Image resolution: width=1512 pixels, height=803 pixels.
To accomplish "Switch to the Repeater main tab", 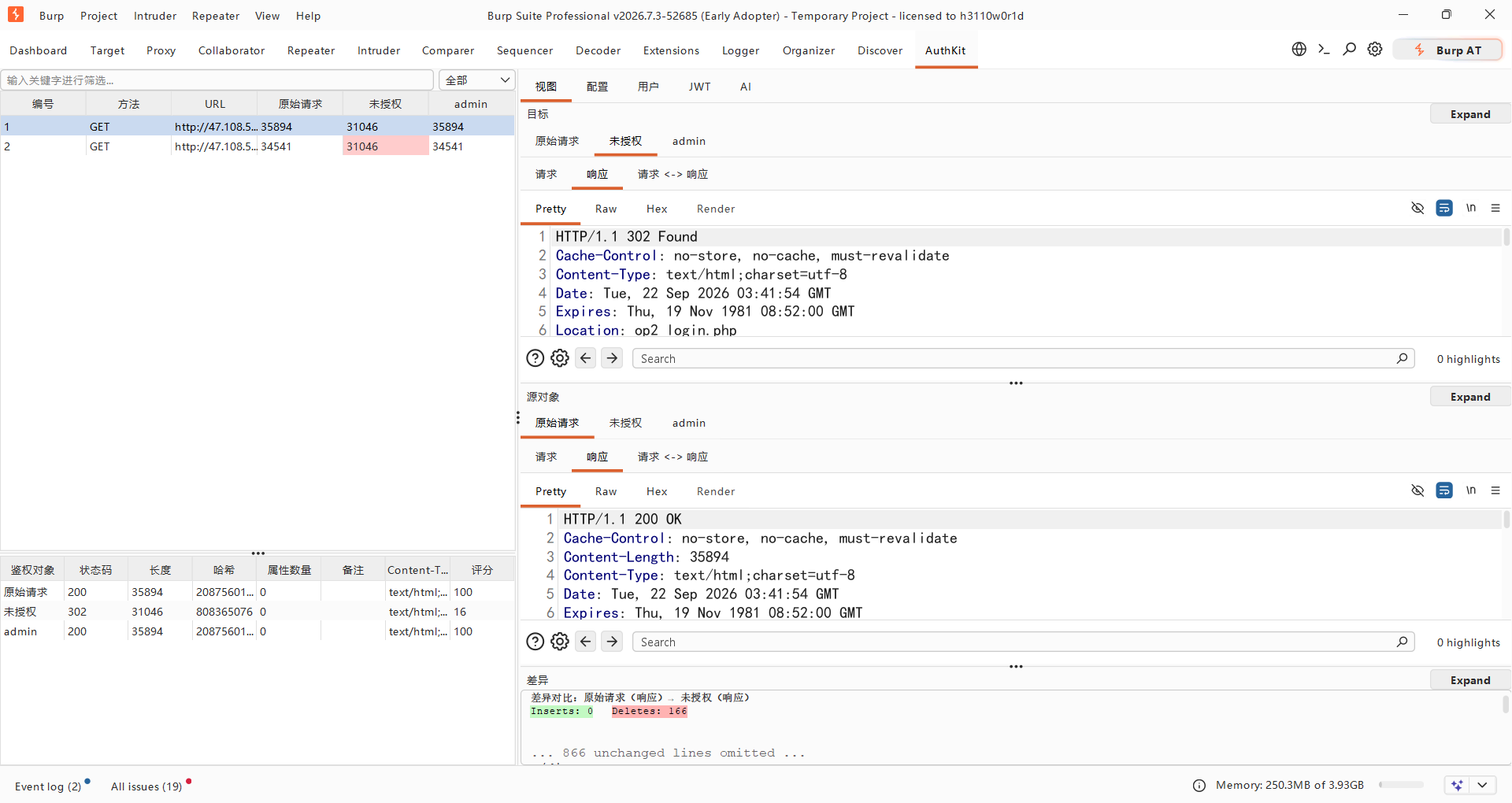I will pyautogui.click(x=311, y=50).
